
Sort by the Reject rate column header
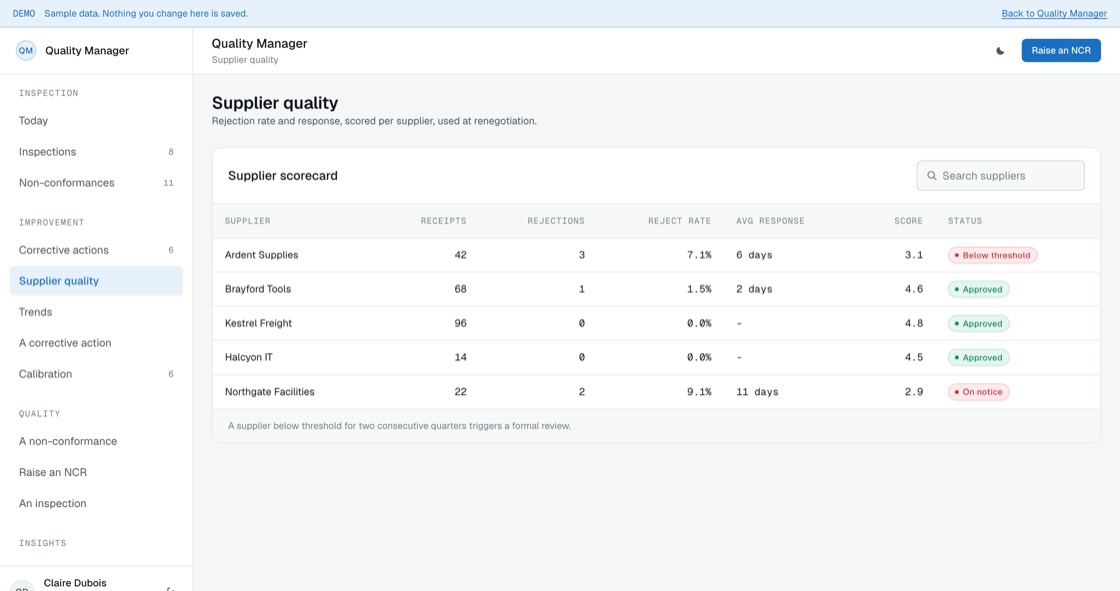pos(679,221)
